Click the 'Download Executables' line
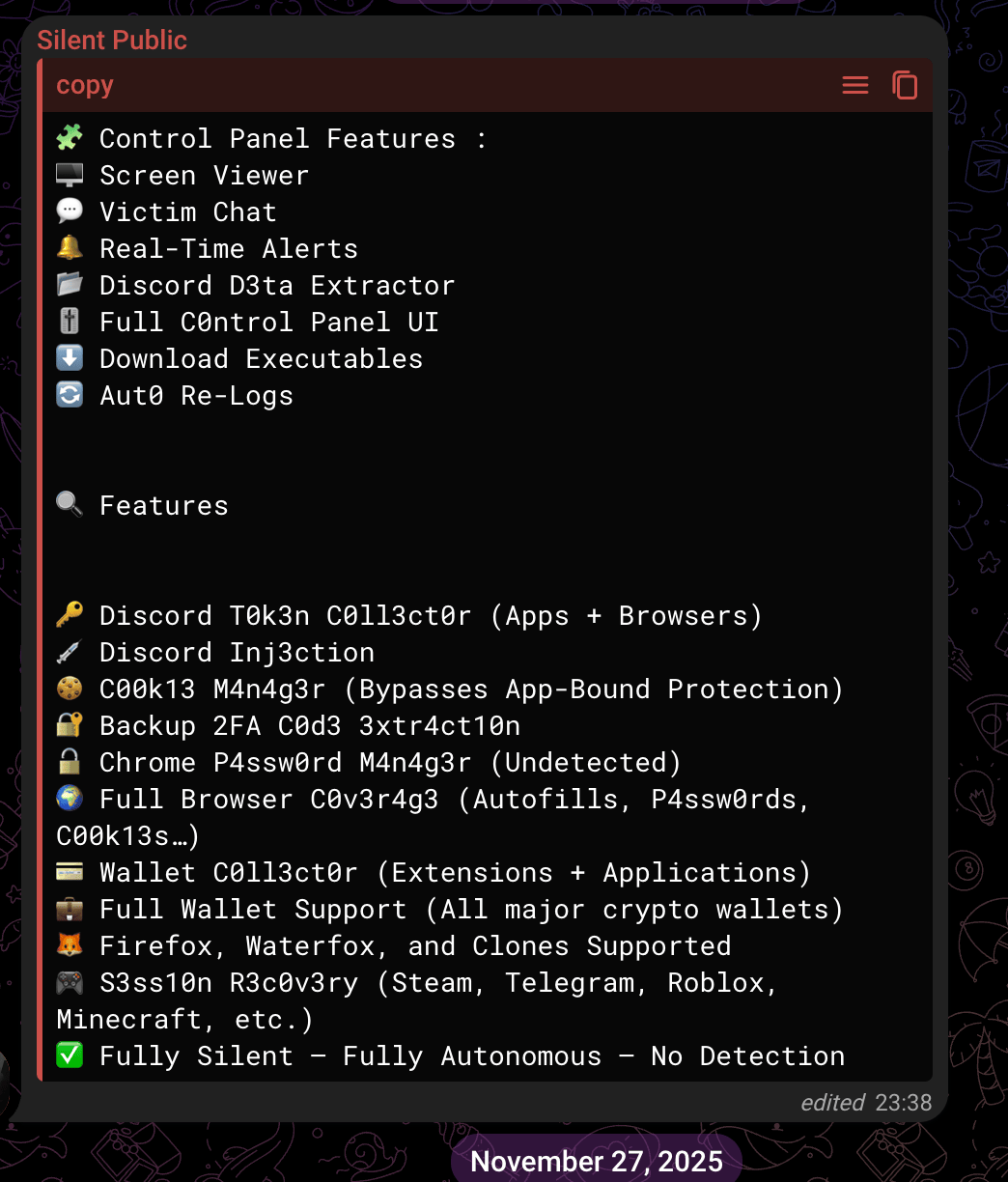This screenshot has height=1182, width=1008. point(262,359)
